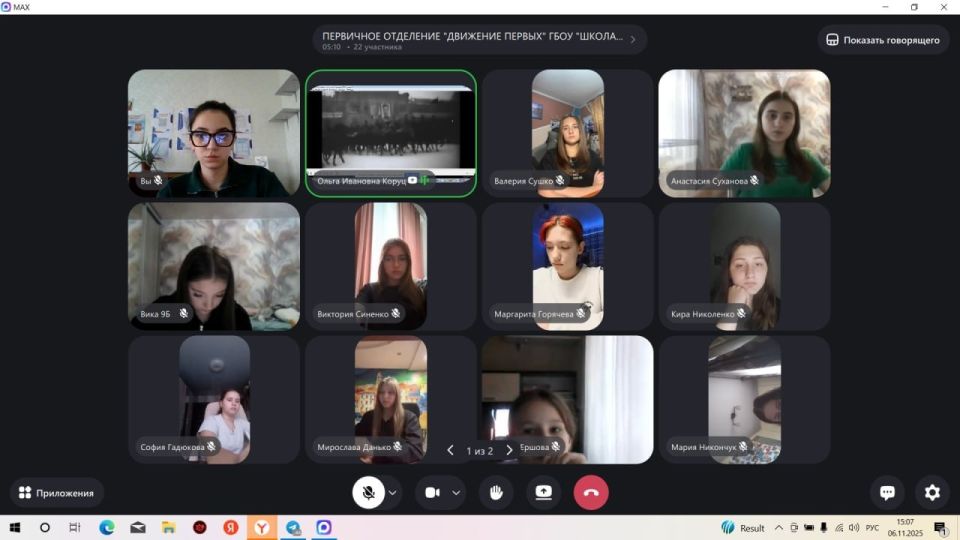This screenshot has width=960, height=540.
Task: Open Telegram from taskbar
Action: pos(293,527)
